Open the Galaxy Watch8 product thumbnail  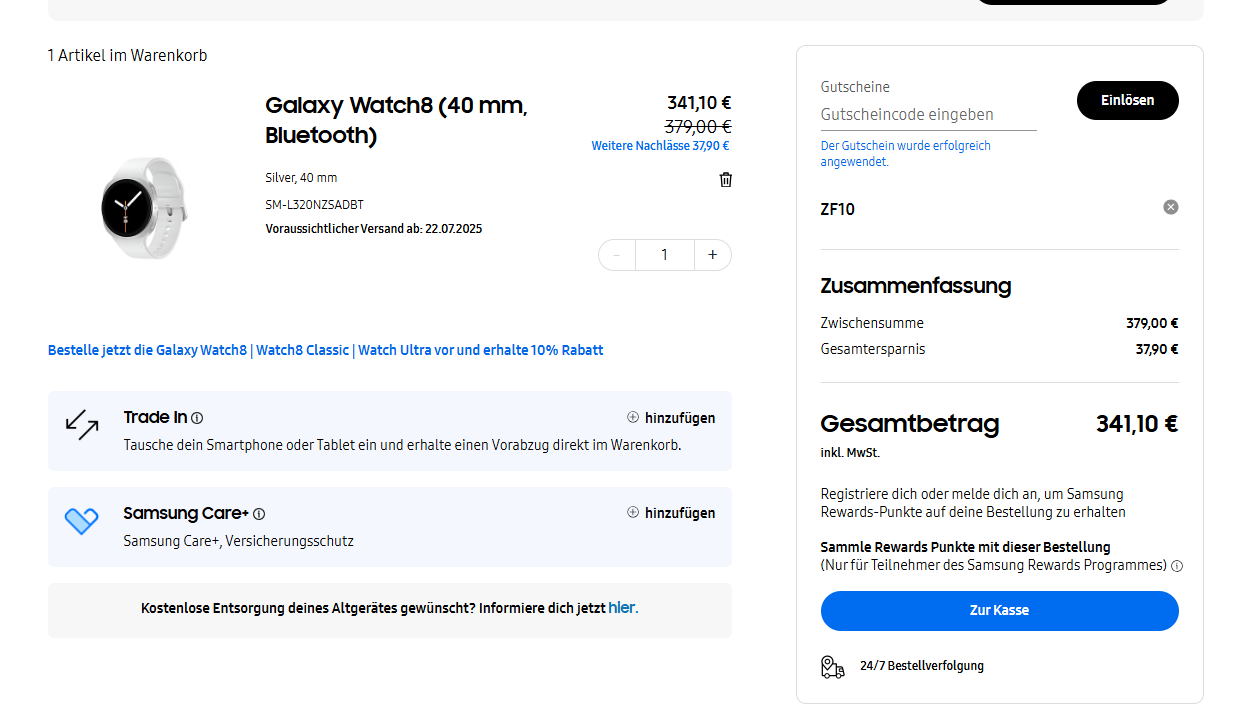144,207
